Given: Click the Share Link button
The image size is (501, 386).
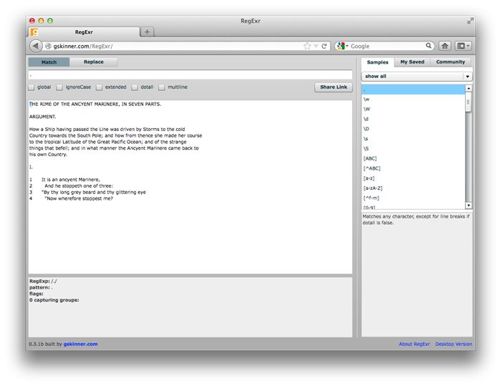Looking at the screenshot, I should [333, 87].
